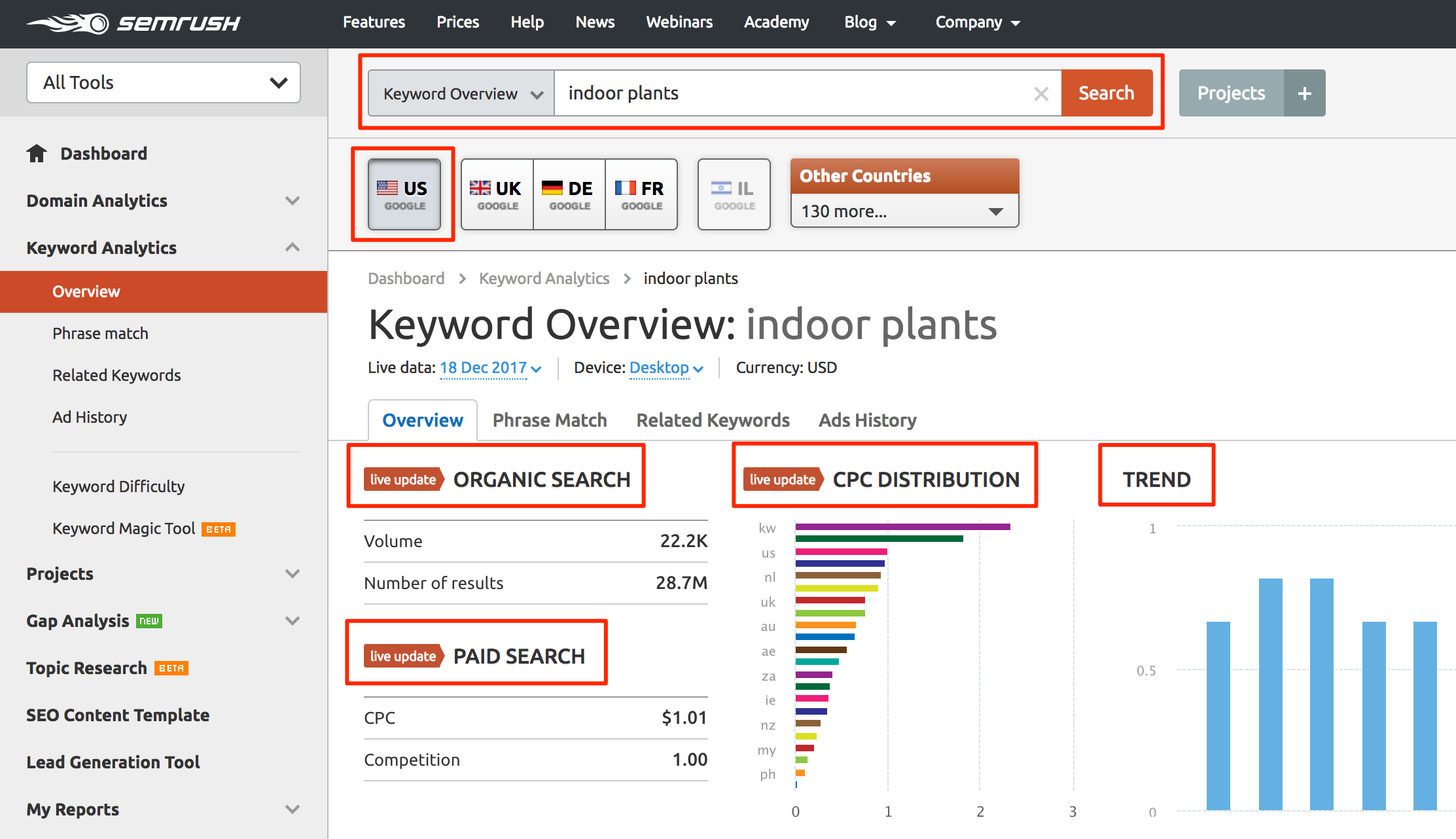Select the US Google database flag
The image size is (1456, 839).
click(x=404, y=194)
